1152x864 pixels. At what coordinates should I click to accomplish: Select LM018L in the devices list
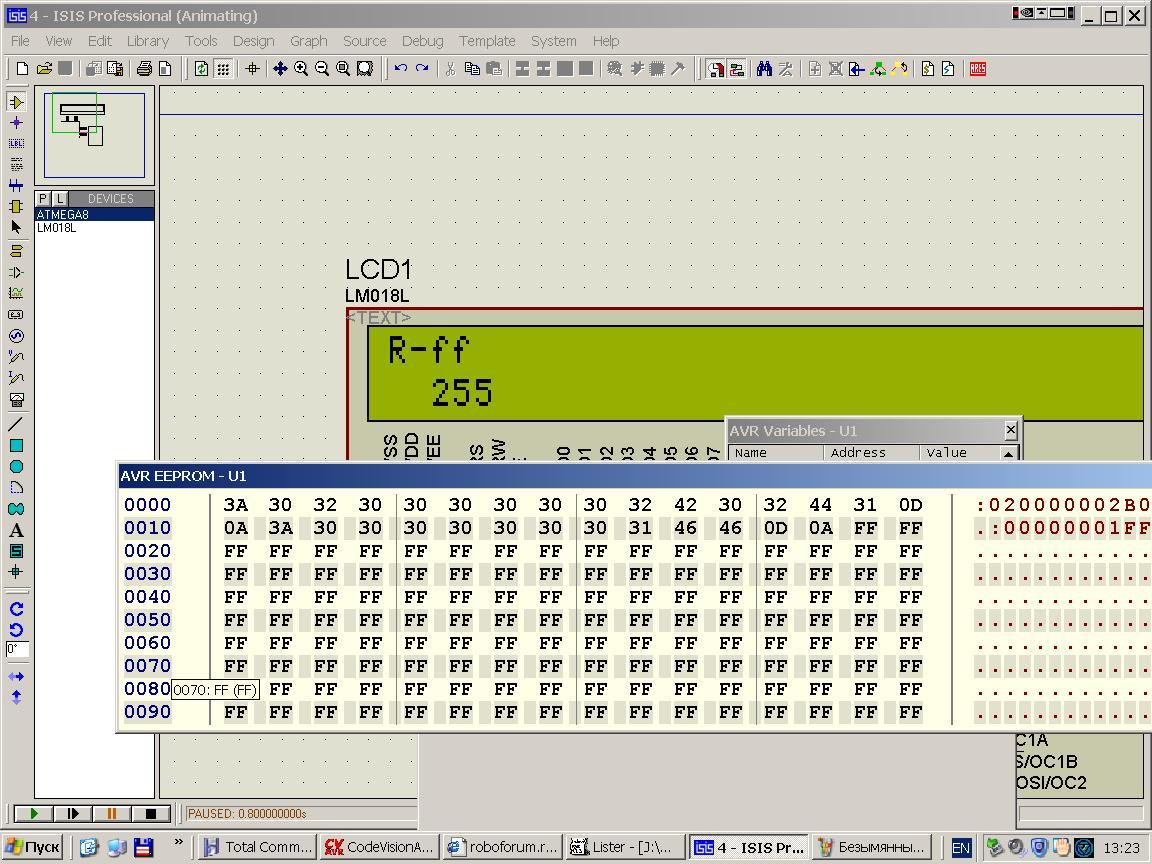[x=57, y=228]
